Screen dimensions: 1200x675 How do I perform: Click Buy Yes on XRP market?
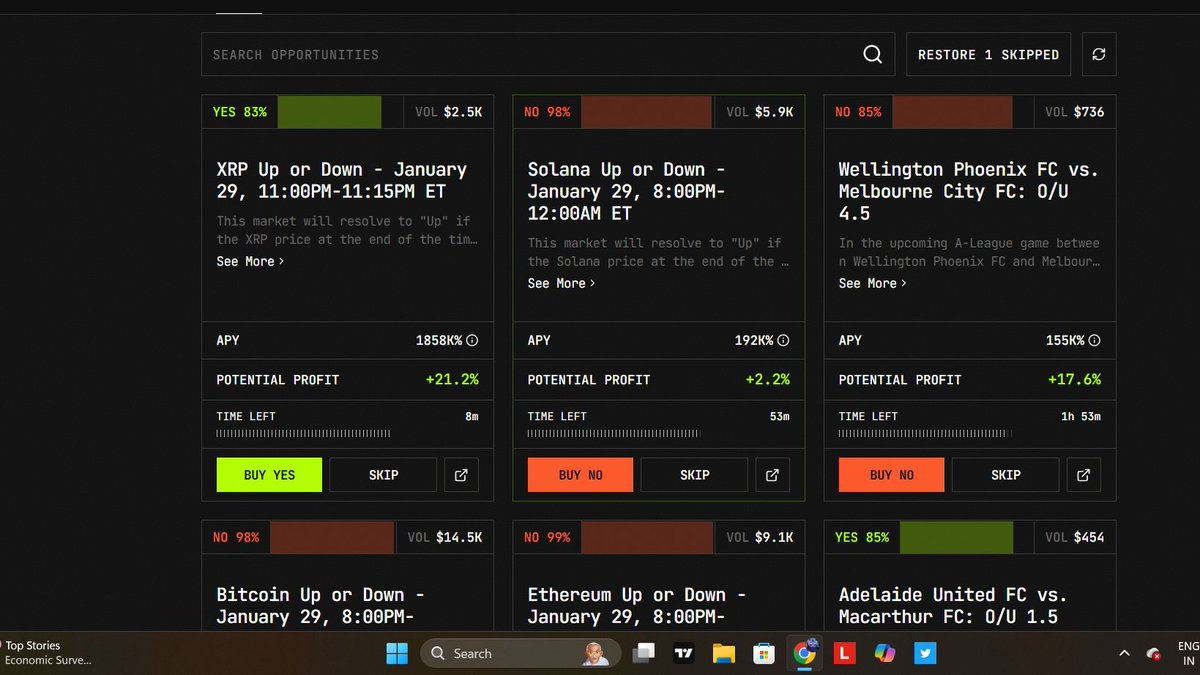pyautogui.click(x=269, y=475)
